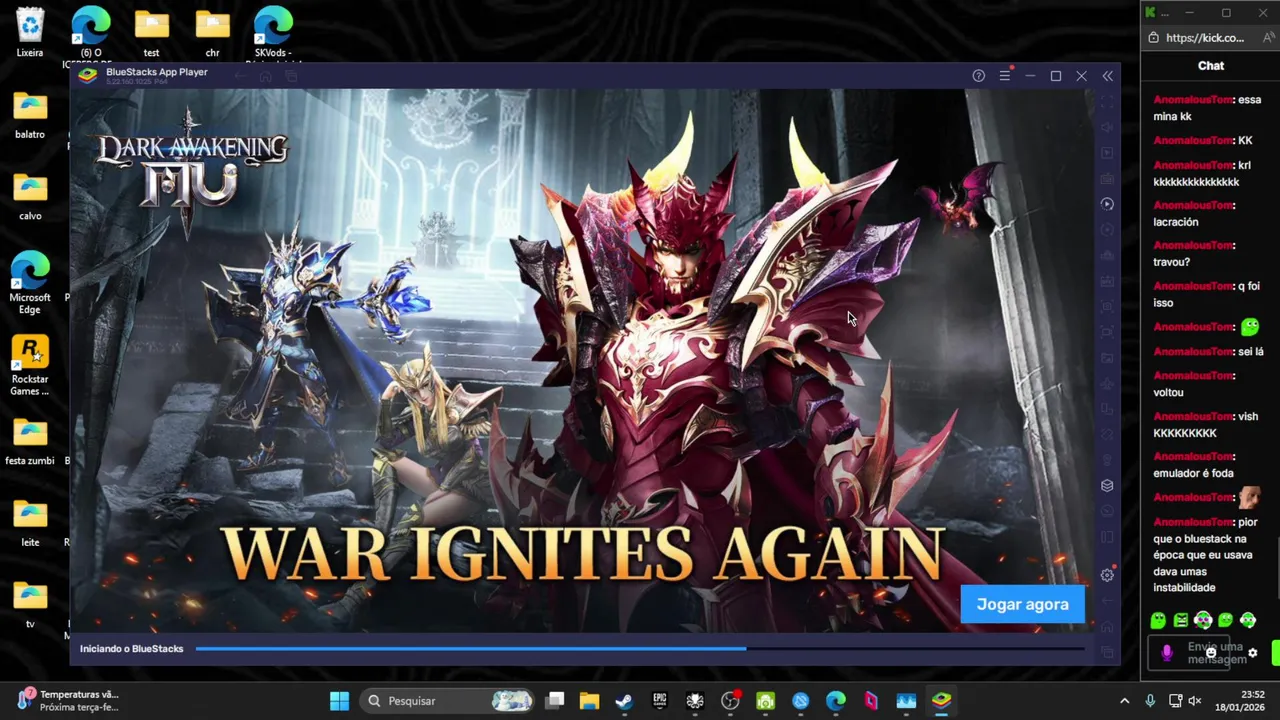Select Rockstar Games launcher shortcut
This screenshot has width=1280, height=720.
click(x=30, y=365)
